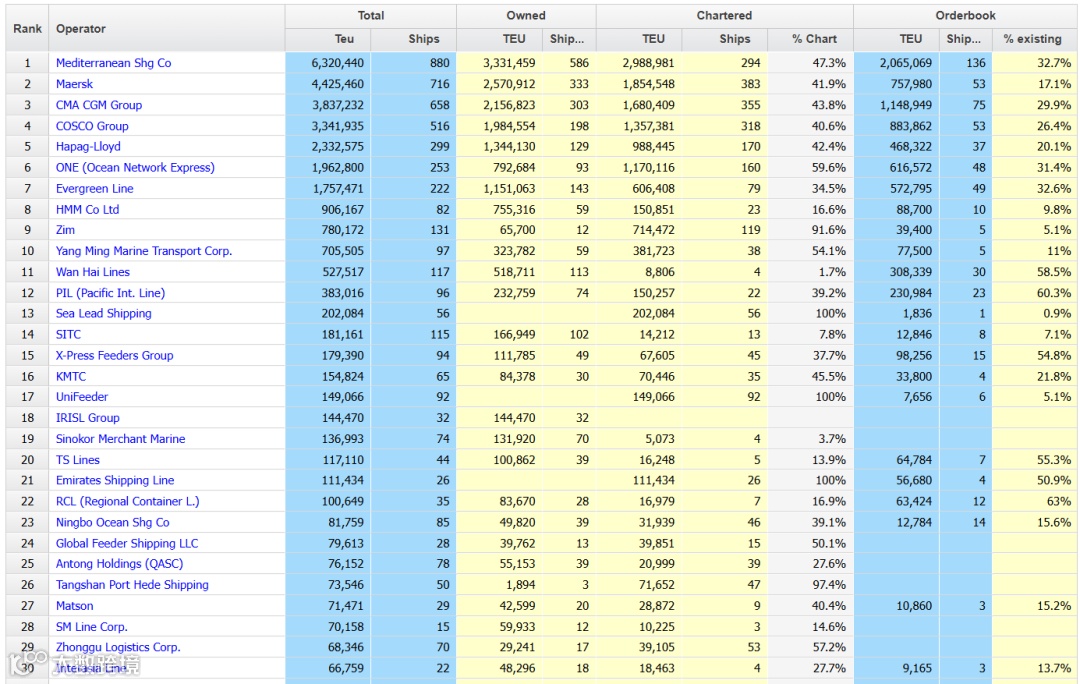Select Tangshan's 97.4% chartered cell
Viewport: 1080px width, 684px height.
coord(810,585)
